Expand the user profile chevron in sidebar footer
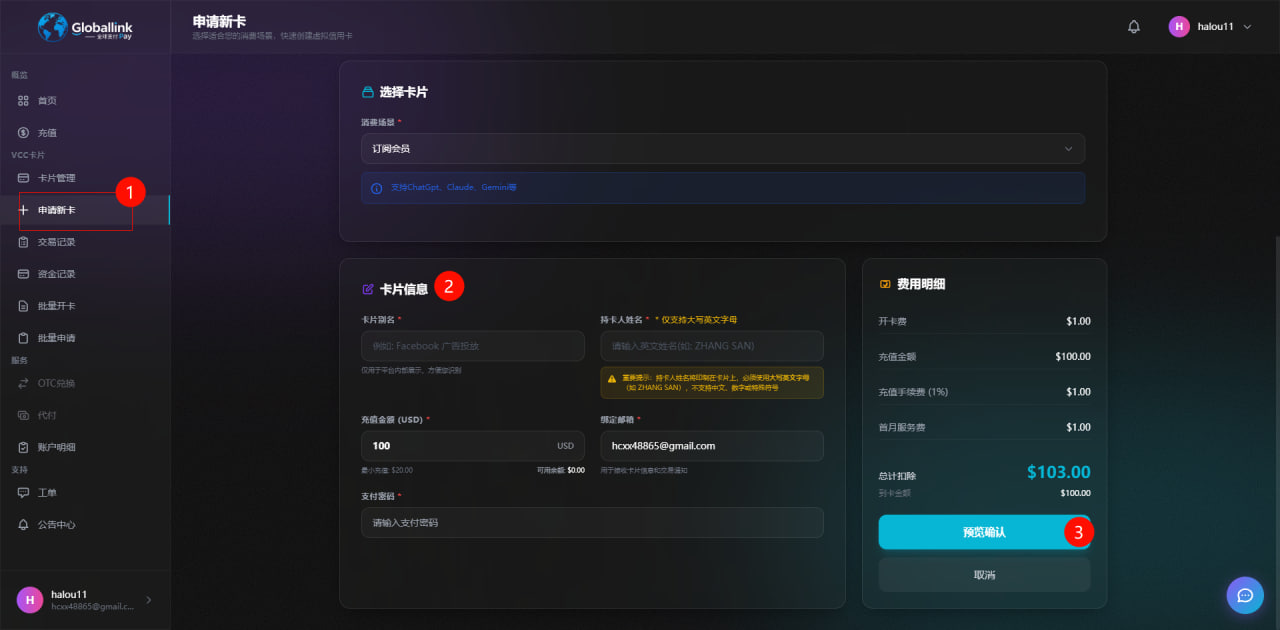The height and width of the screenshot is (630, 1280). [149, 600]
